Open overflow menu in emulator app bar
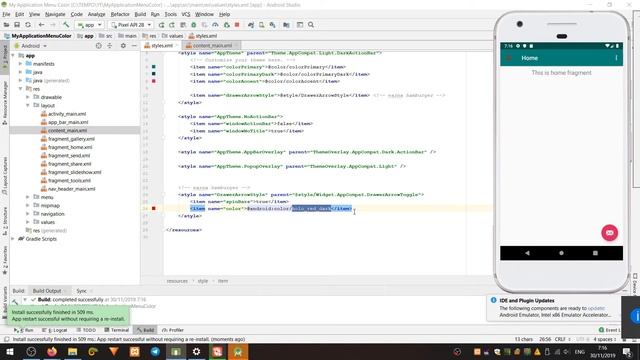This screenshot has height=360, width=640. pos(616,58)
